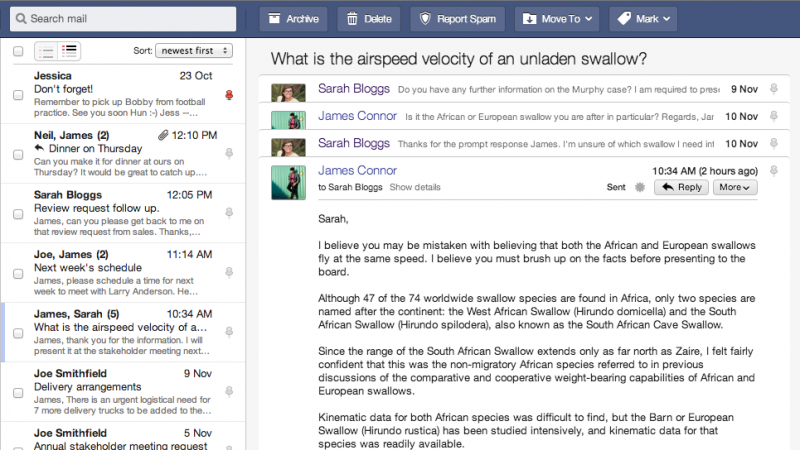
Task: Click the Archive toolbar button
Action: [293, 19]
